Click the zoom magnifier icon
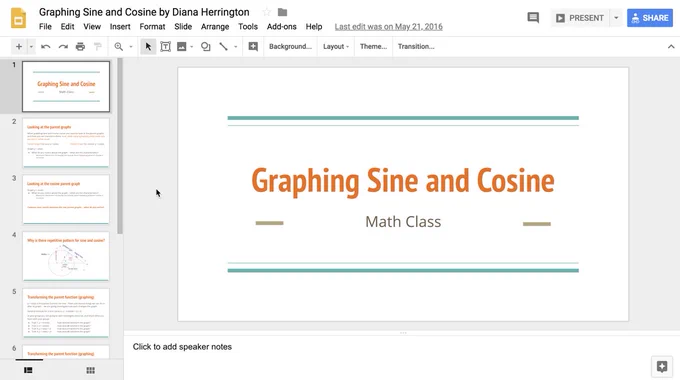680x380 pixels. click(x=118, y=46)
